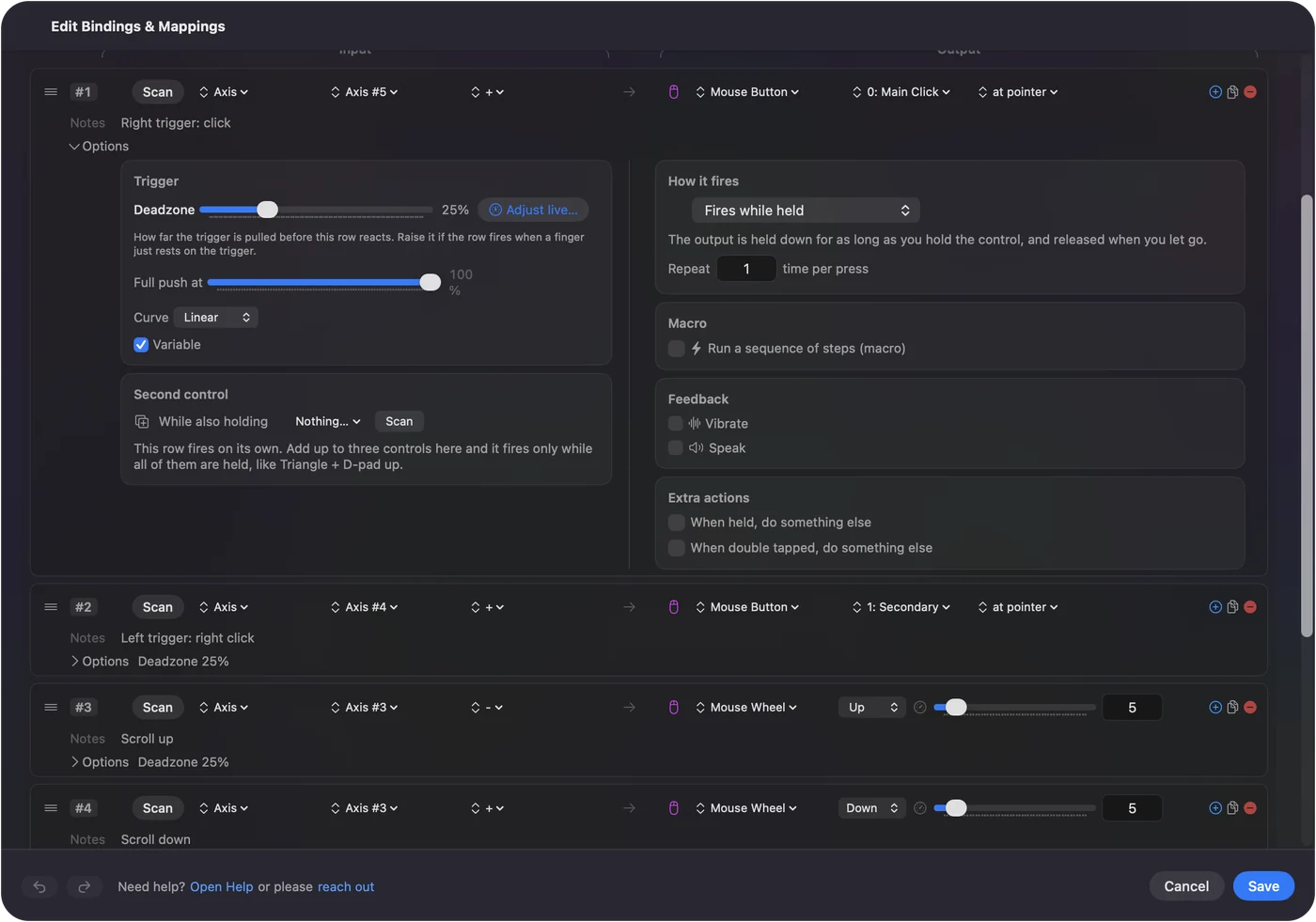Click the drag handle of row #3
The width and height of the screenshot is (1316, 922).
coord(51,708)
